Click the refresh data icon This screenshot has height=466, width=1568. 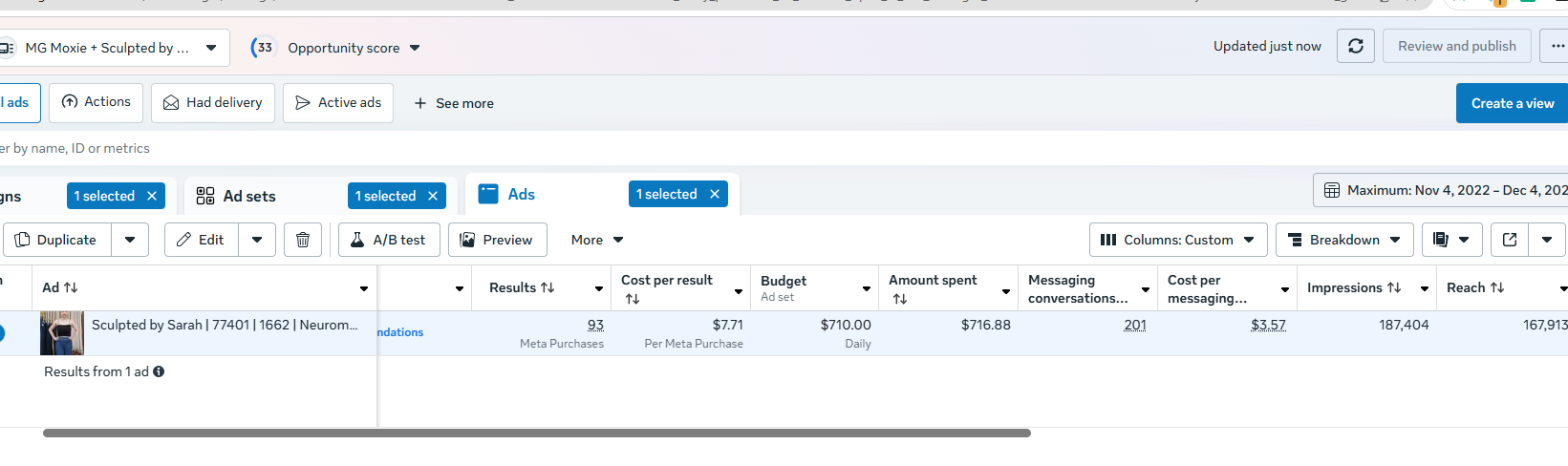tap(1355, 46)
